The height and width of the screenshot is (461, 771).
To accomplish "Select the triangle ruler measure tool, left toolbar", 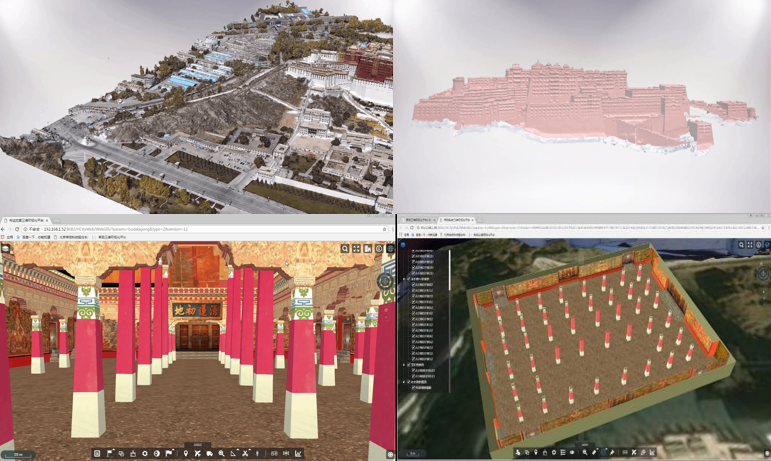I will pyautogui.click(x=233, y=453).
